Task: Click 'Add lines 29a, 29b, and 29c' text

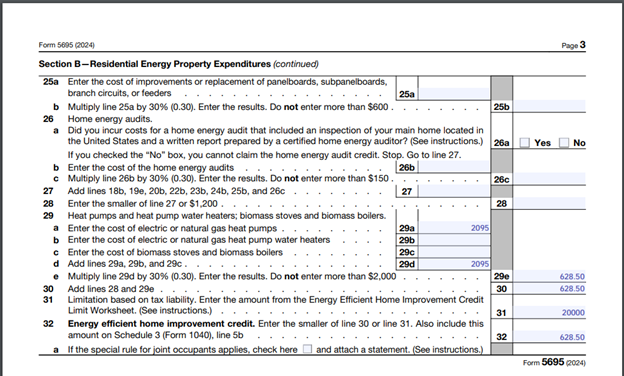Action: tap(125, 263)
